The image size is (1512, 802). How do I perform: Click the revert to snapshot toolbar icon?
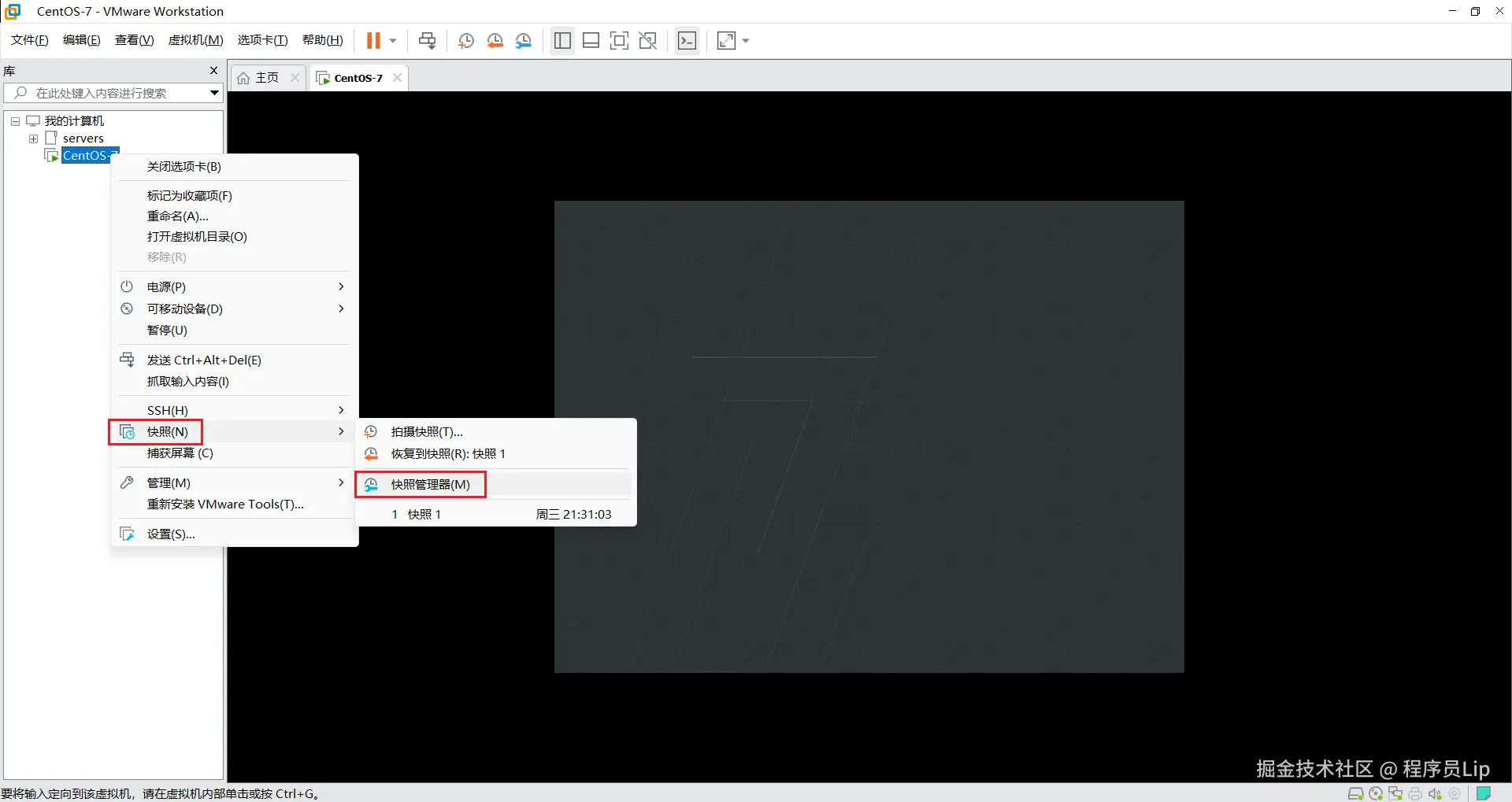(495, 41)
